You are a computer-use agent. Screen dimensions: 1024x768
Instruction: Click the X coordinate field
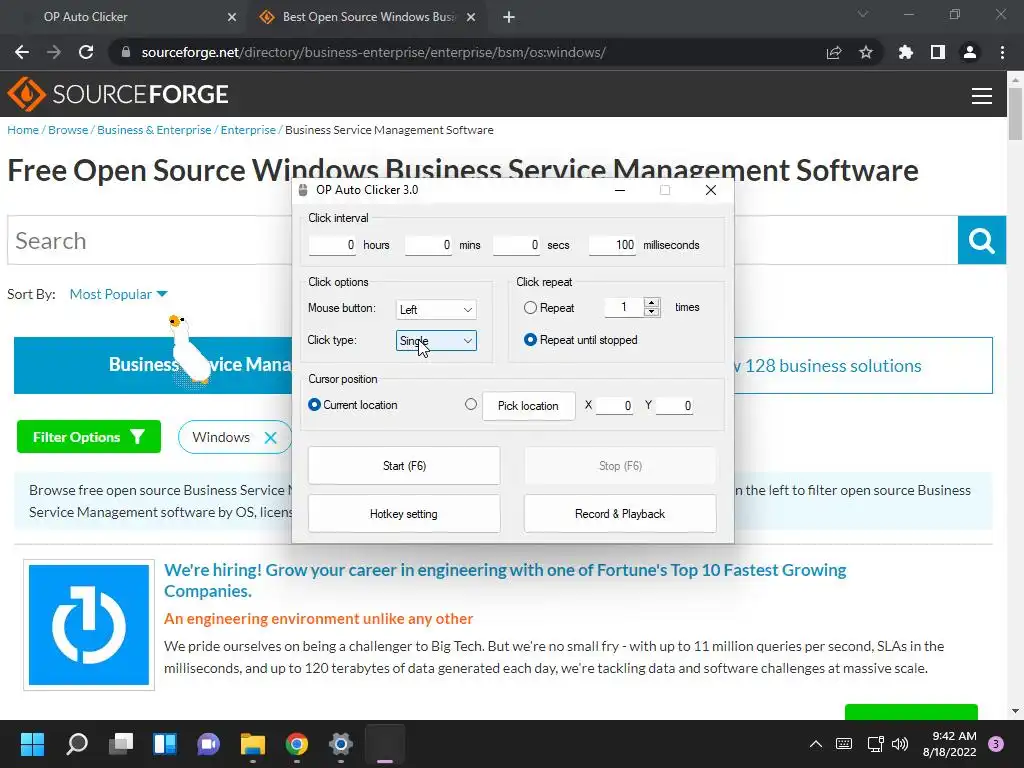pos(615,406)
